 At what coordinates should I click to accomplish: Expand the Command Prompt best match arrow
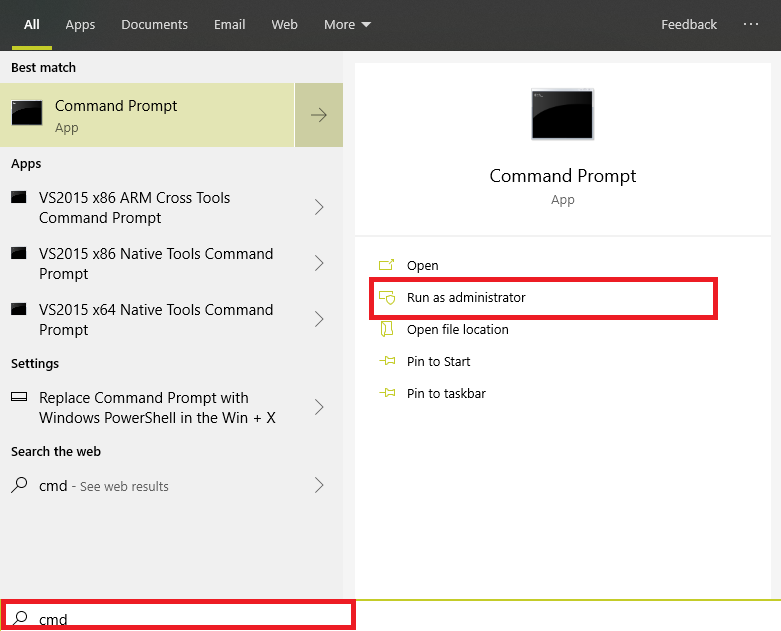point(319,115)
